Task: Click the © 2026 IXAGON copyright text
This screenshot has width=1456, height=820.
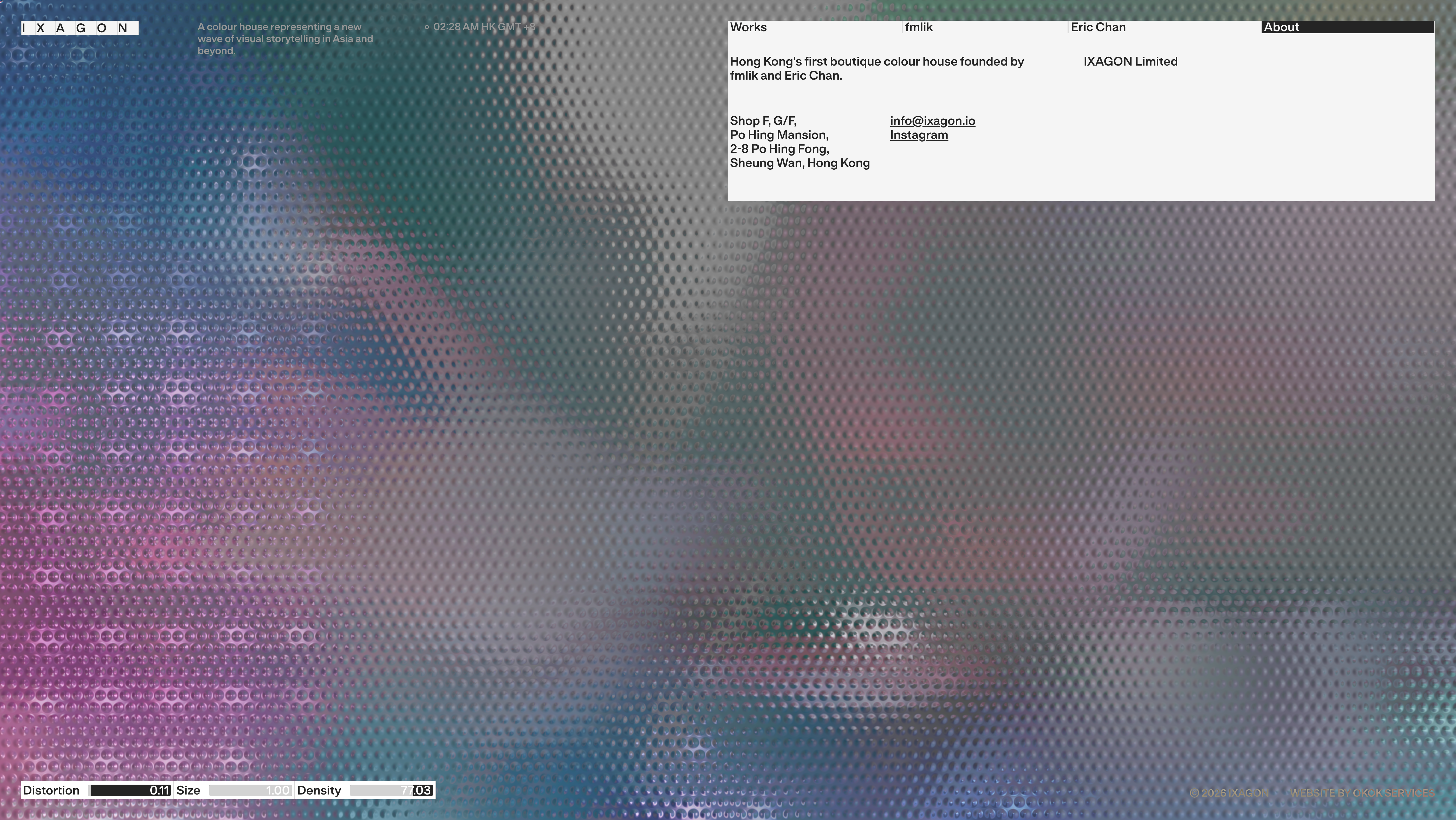Action: coord(1229,793)
